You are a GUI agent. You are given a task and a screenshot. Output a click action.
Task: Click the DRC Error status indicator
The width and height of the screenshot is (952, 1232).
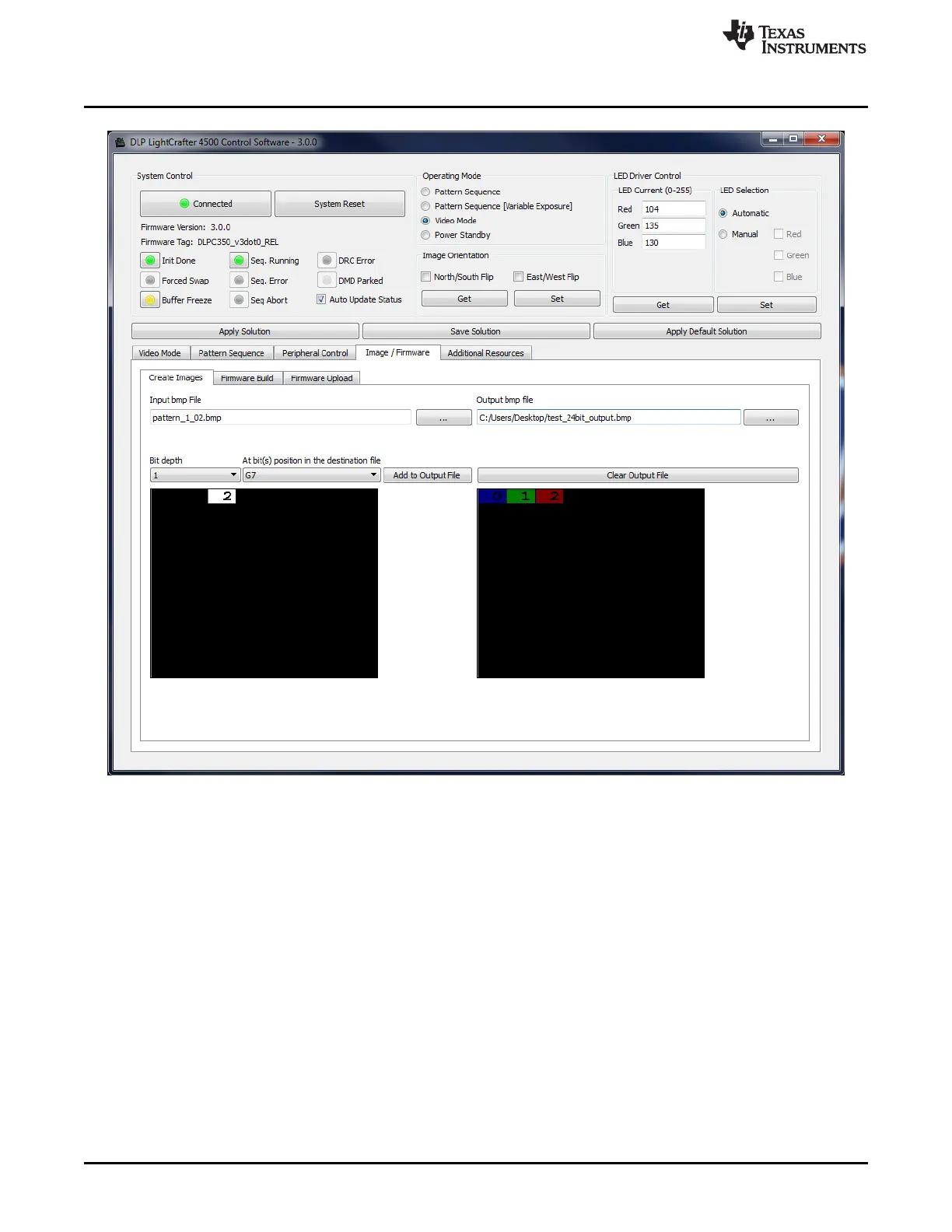(327, 261)
